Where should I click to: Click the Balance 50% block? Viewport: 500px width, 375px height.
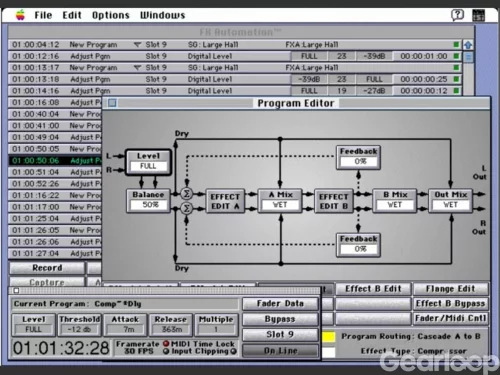148,201
